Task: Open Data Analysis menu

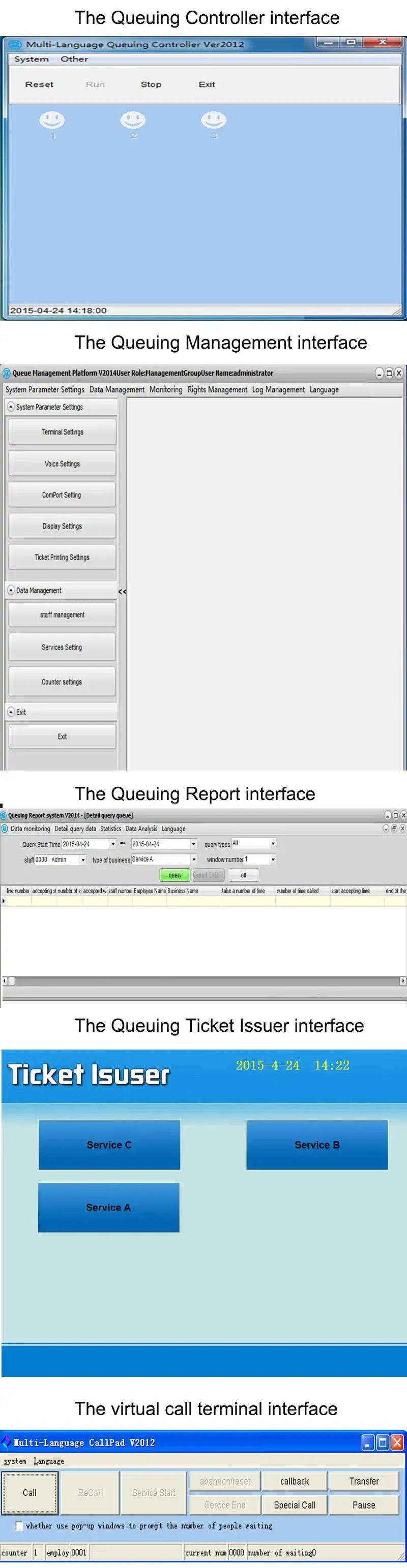Action: [141, 828]
